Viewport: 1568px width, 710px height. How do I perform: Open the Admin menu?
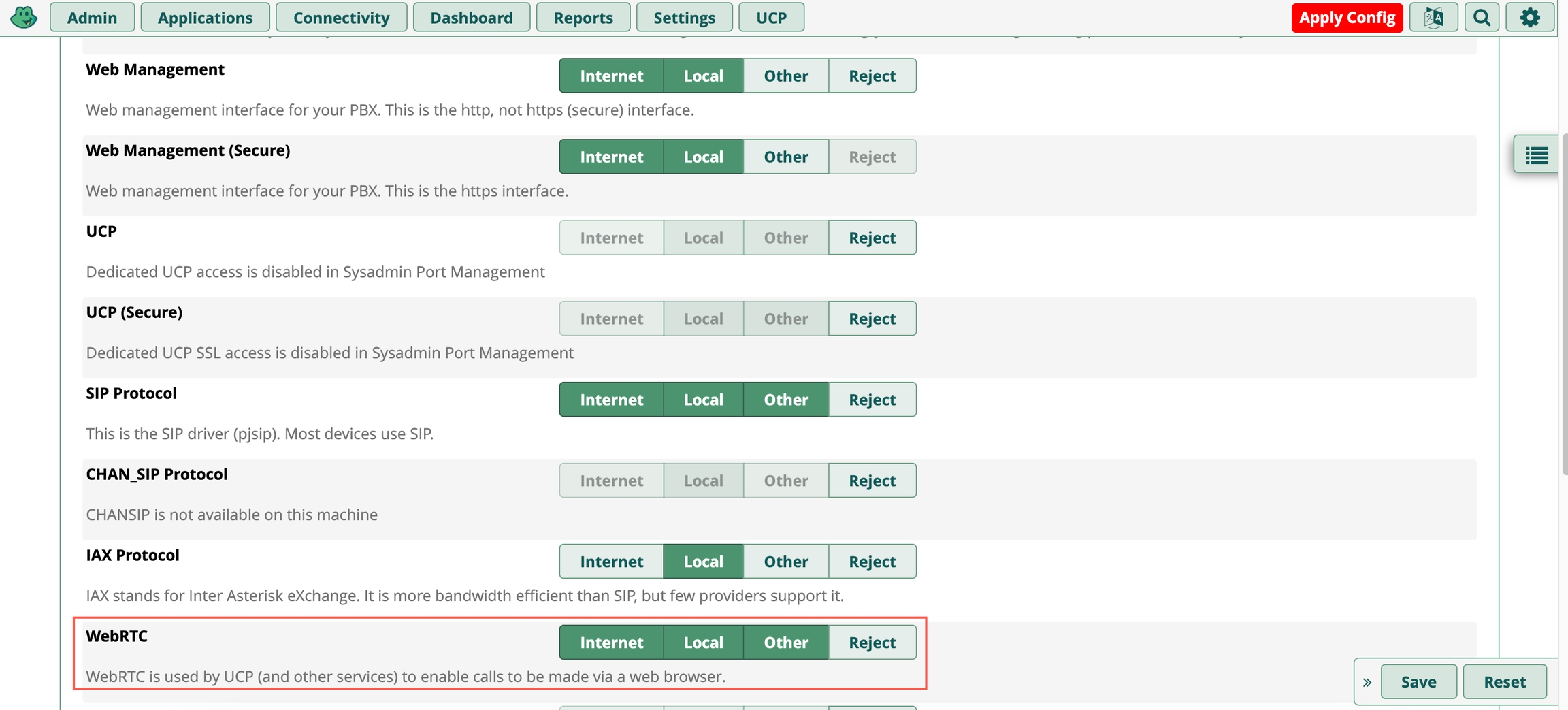click(92, 18)
